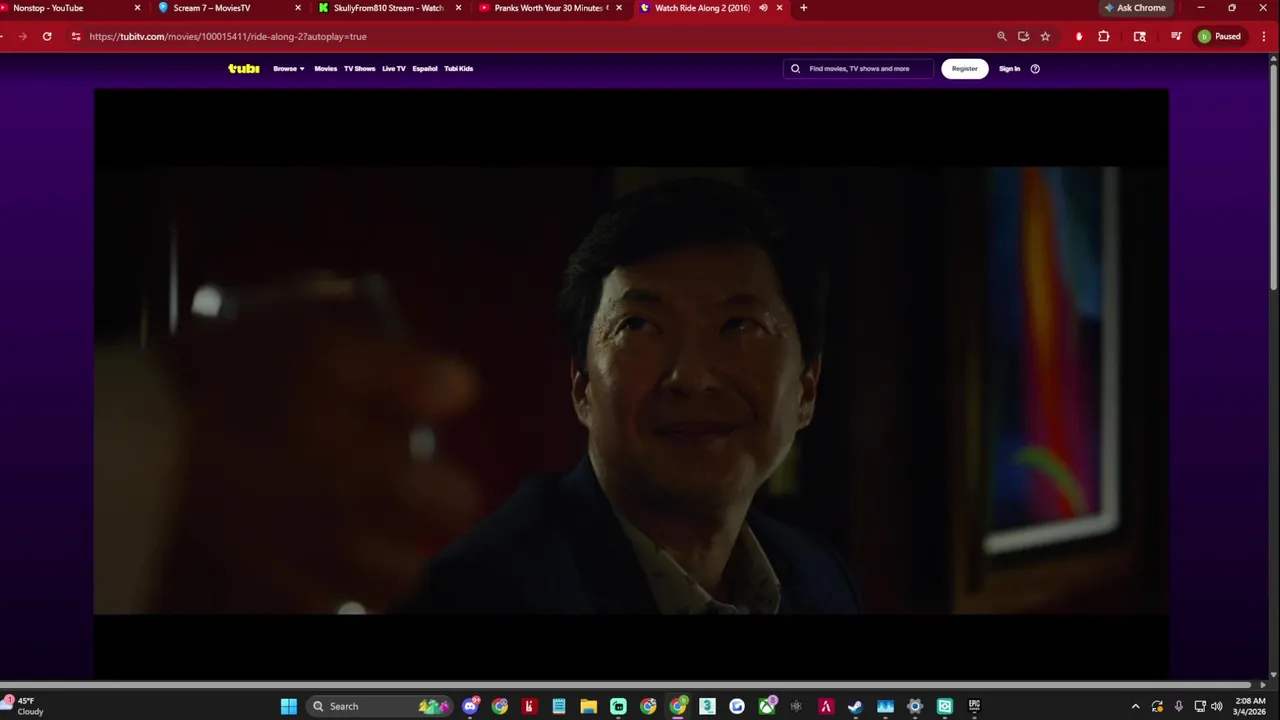1280x720 pixels.
Task: Mute the Watch Ride Along 2 tab audio
Action: (x=763, y=8)
